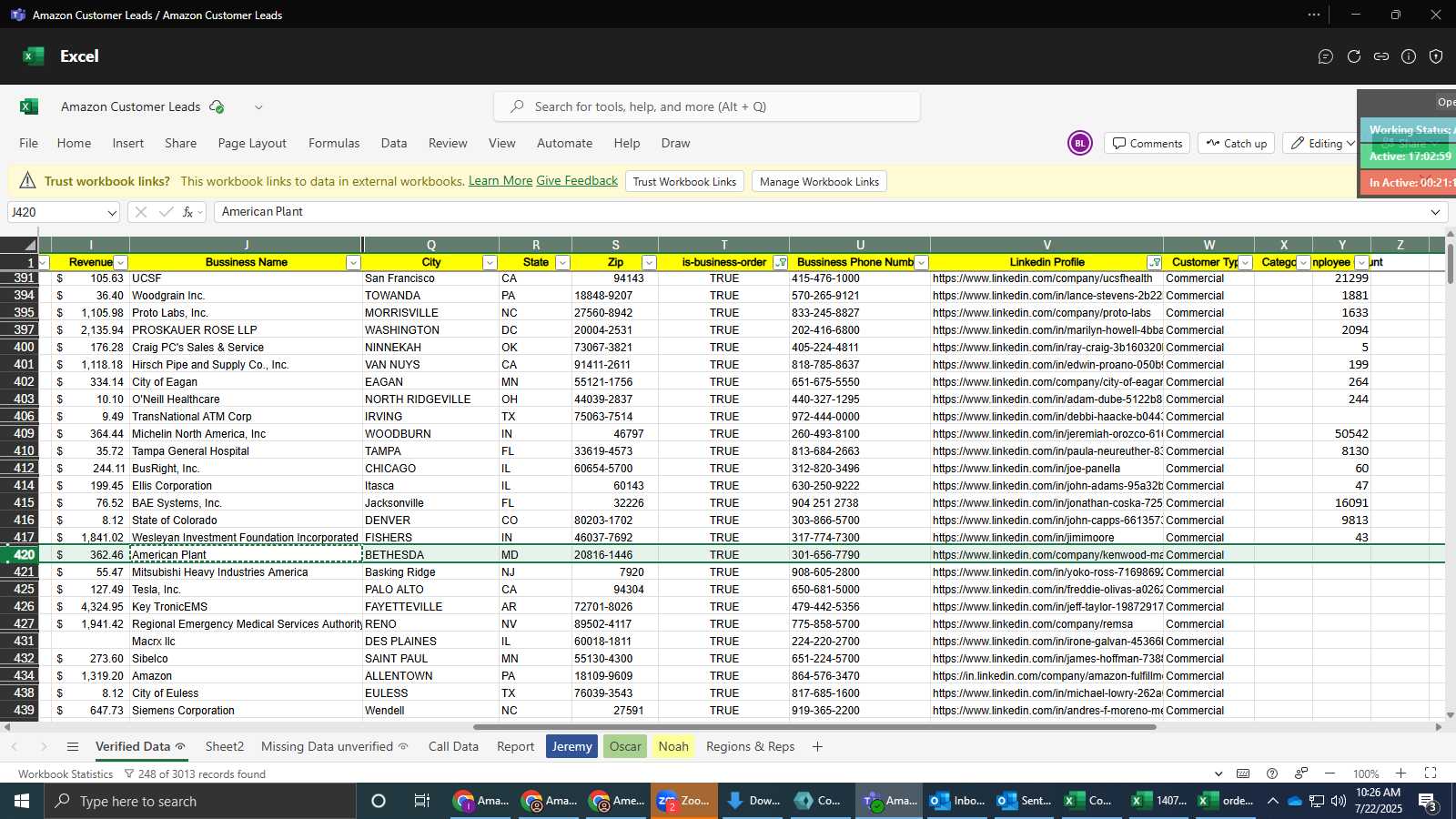
Task: Open the is-business-order applied filter button
Action: [x=780, y=262]
